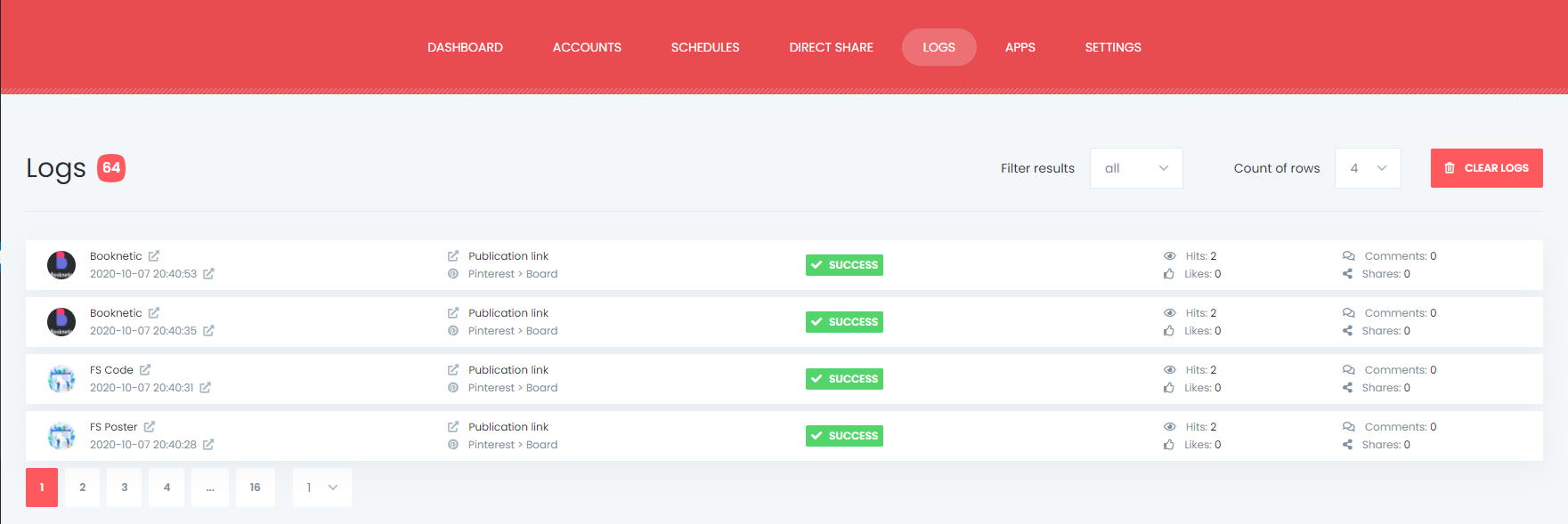Image resolution: width=1568 pixels, height=524 pixels.
Task: Click the share icon in FS Poster row
Action: click(1347, 445)
